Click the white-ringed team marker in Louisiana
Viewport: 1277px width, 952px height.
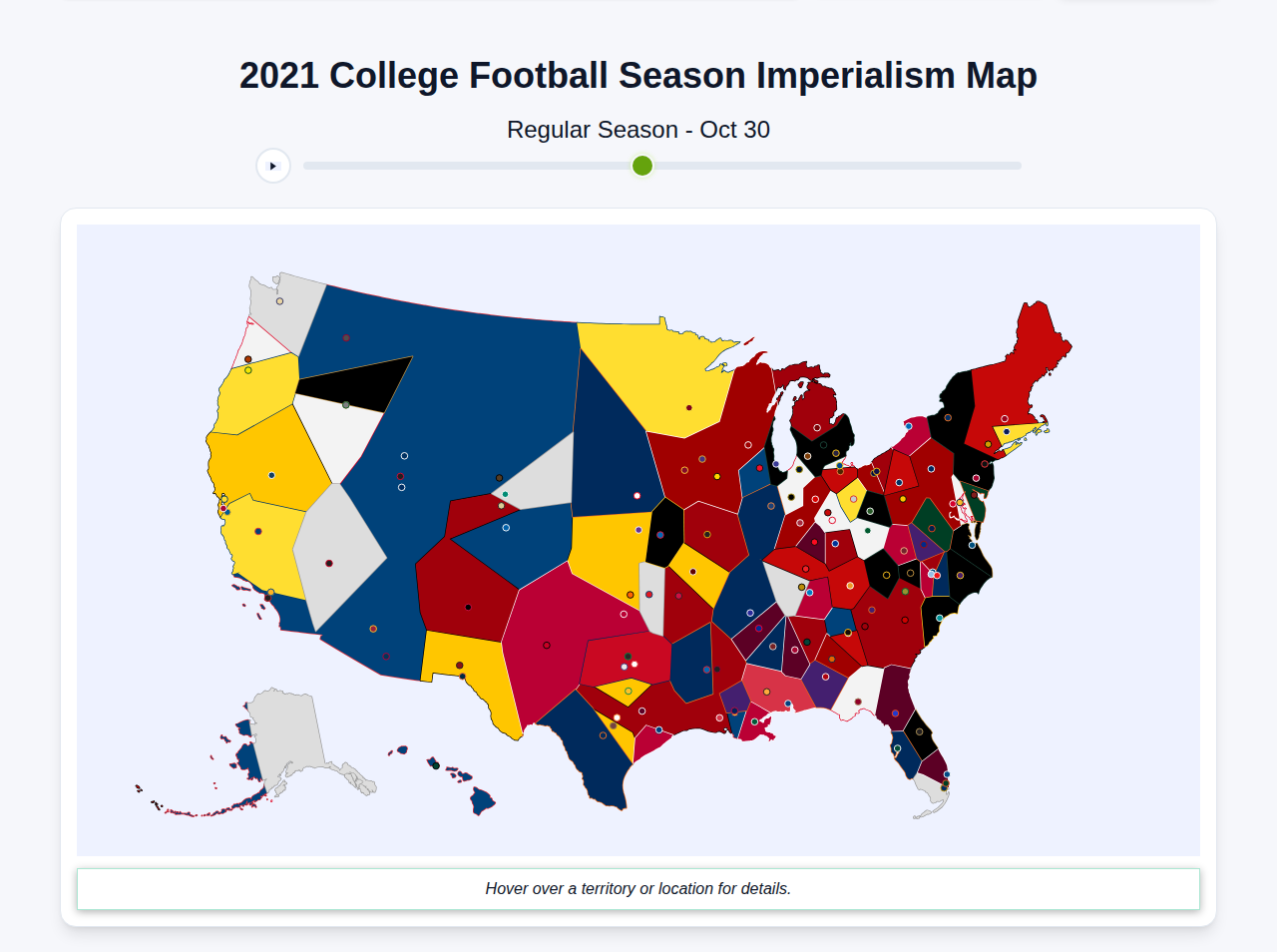[719, 717]
